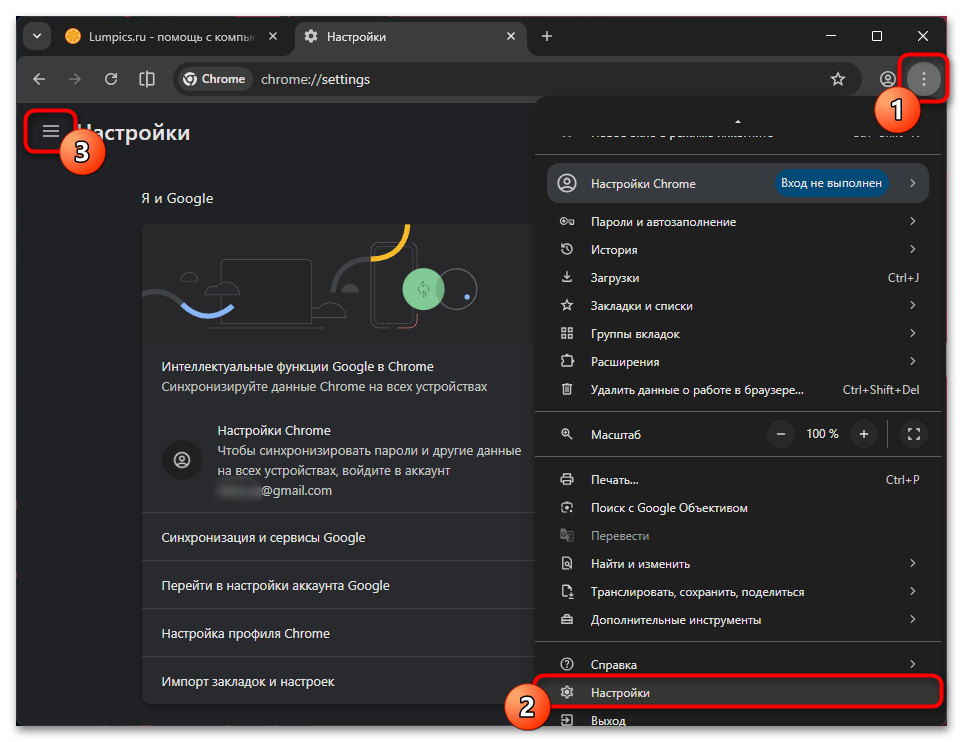Click the trash bin icon in menu
The height and width of the screenshot is (742, 963).
tap(567, 389)
